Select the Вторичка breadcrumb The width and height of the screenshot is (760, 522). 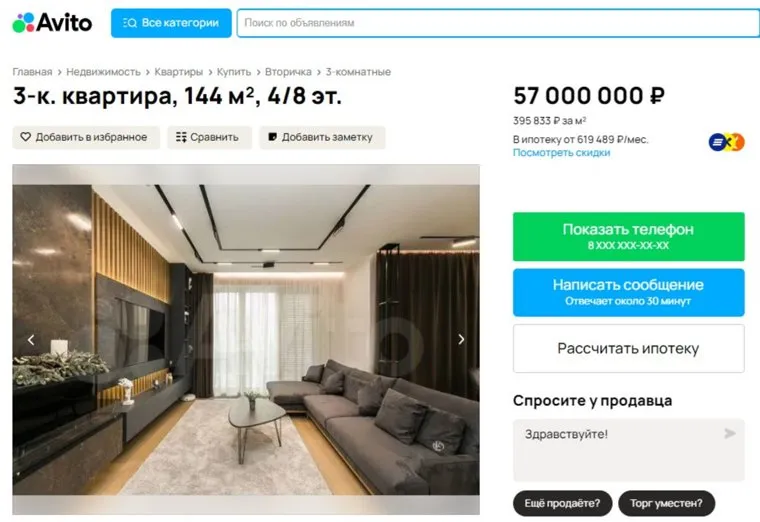(288, 72)
